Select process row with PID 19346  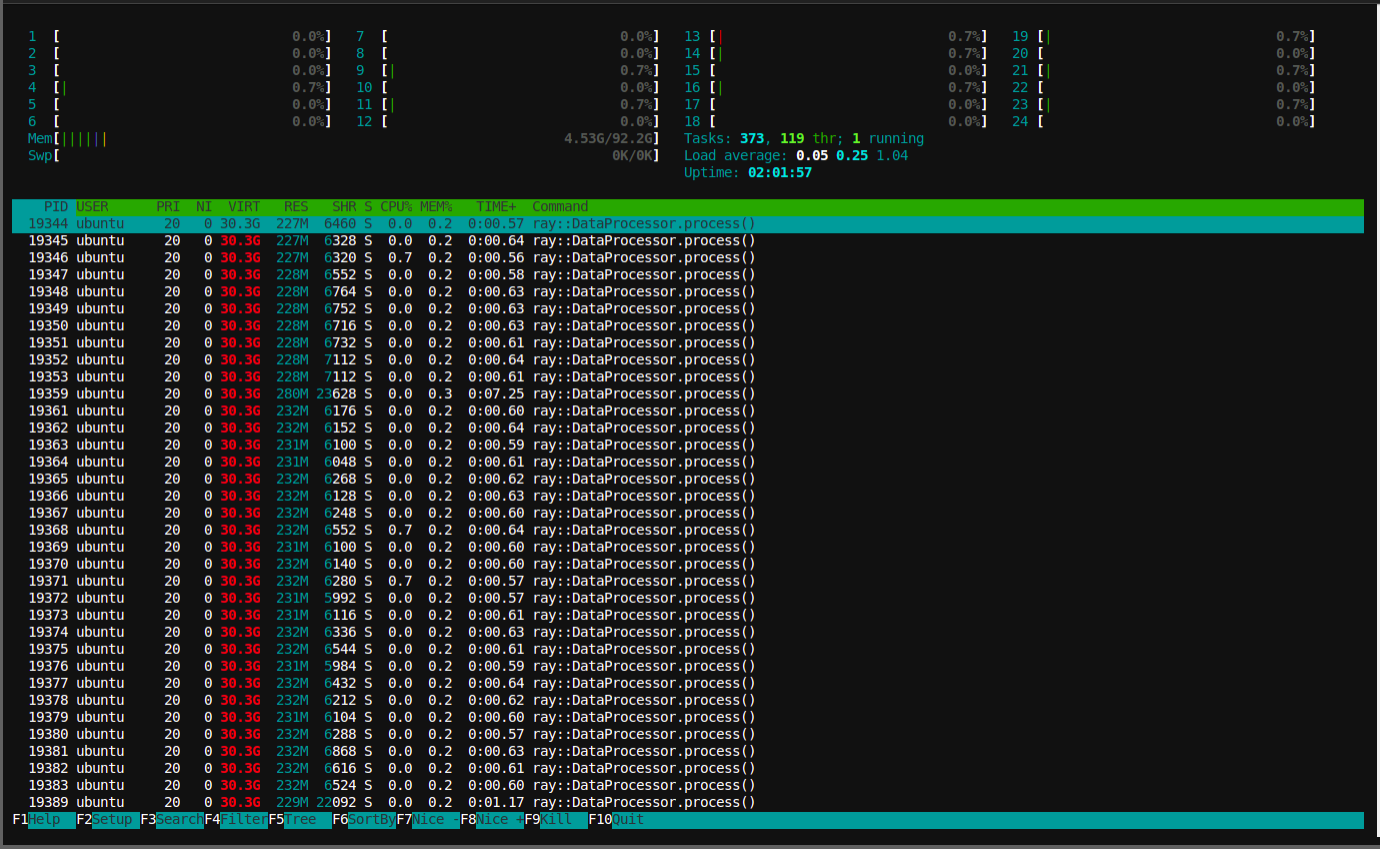688,258
